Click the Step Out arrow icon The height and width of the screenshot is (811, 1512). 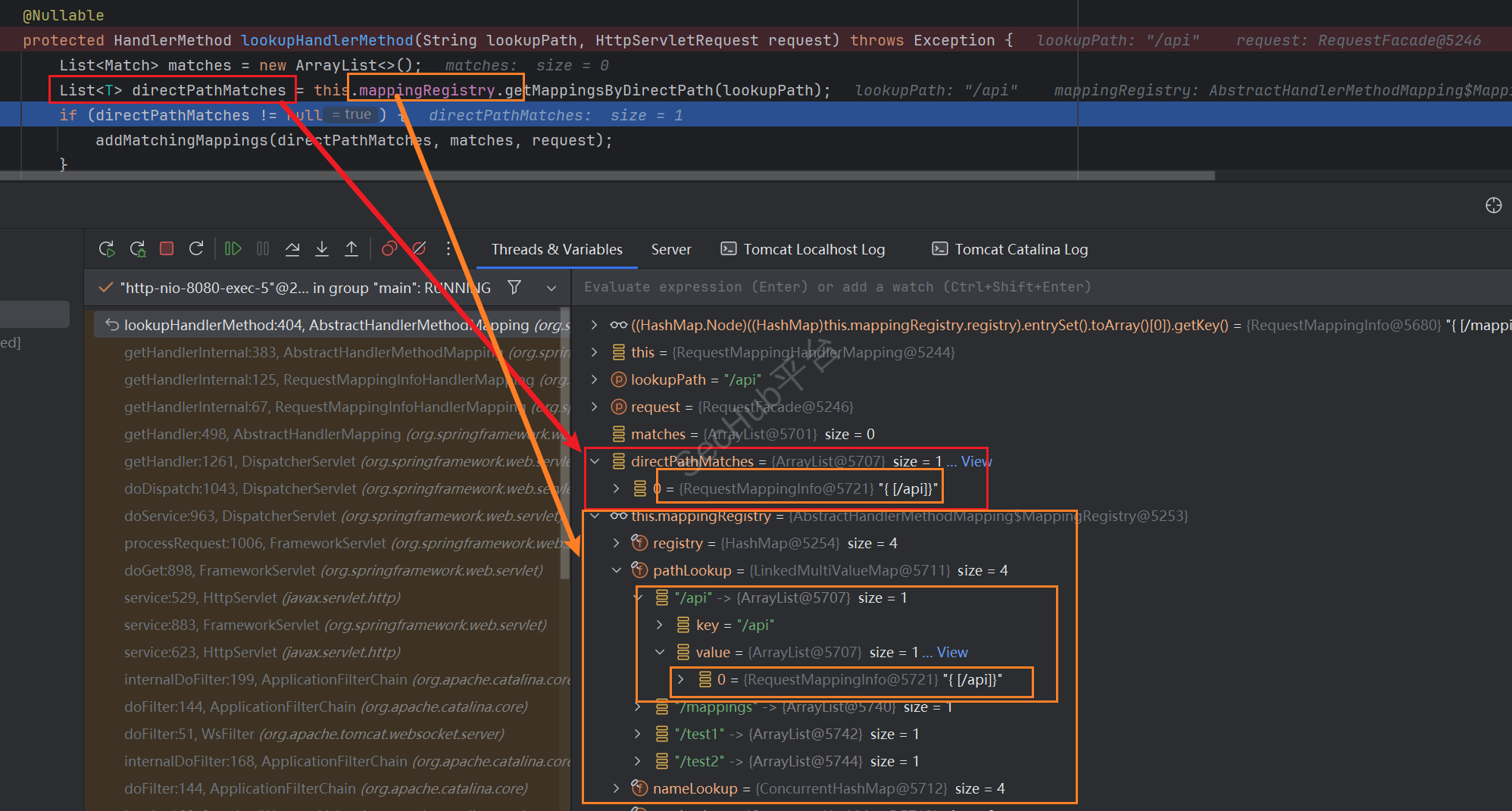pos(351,249)
